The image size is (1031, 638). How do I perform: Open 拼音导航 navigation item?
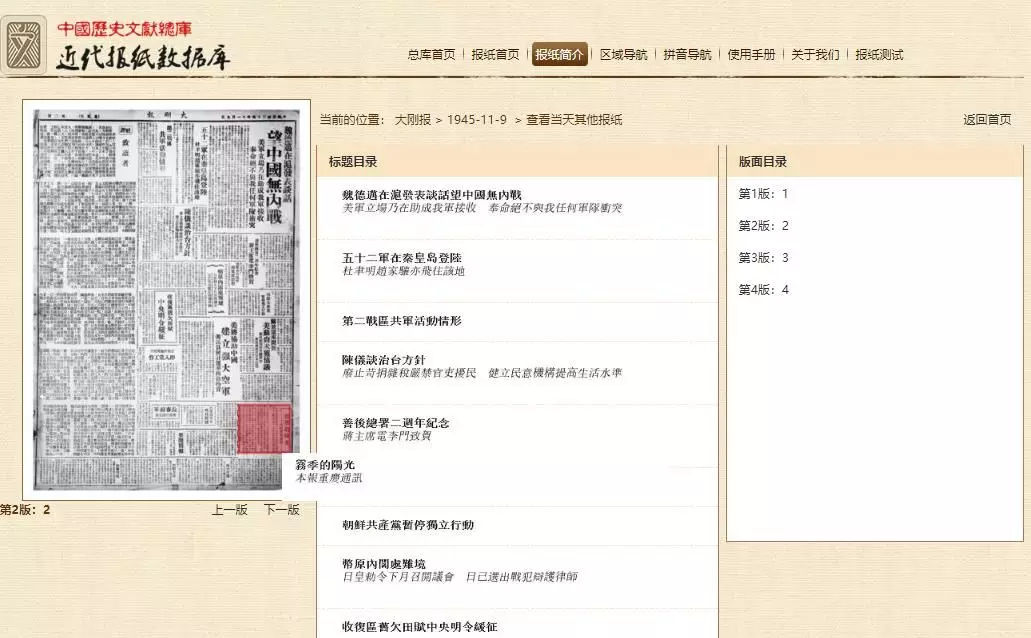(x=687, y=55)
